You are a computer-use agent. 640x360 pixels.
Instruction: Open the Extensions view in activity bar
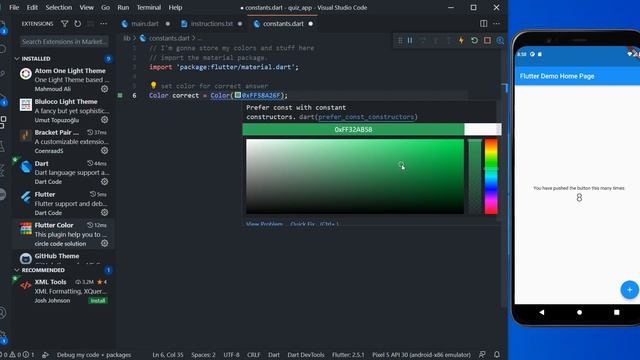coord(3,122)
